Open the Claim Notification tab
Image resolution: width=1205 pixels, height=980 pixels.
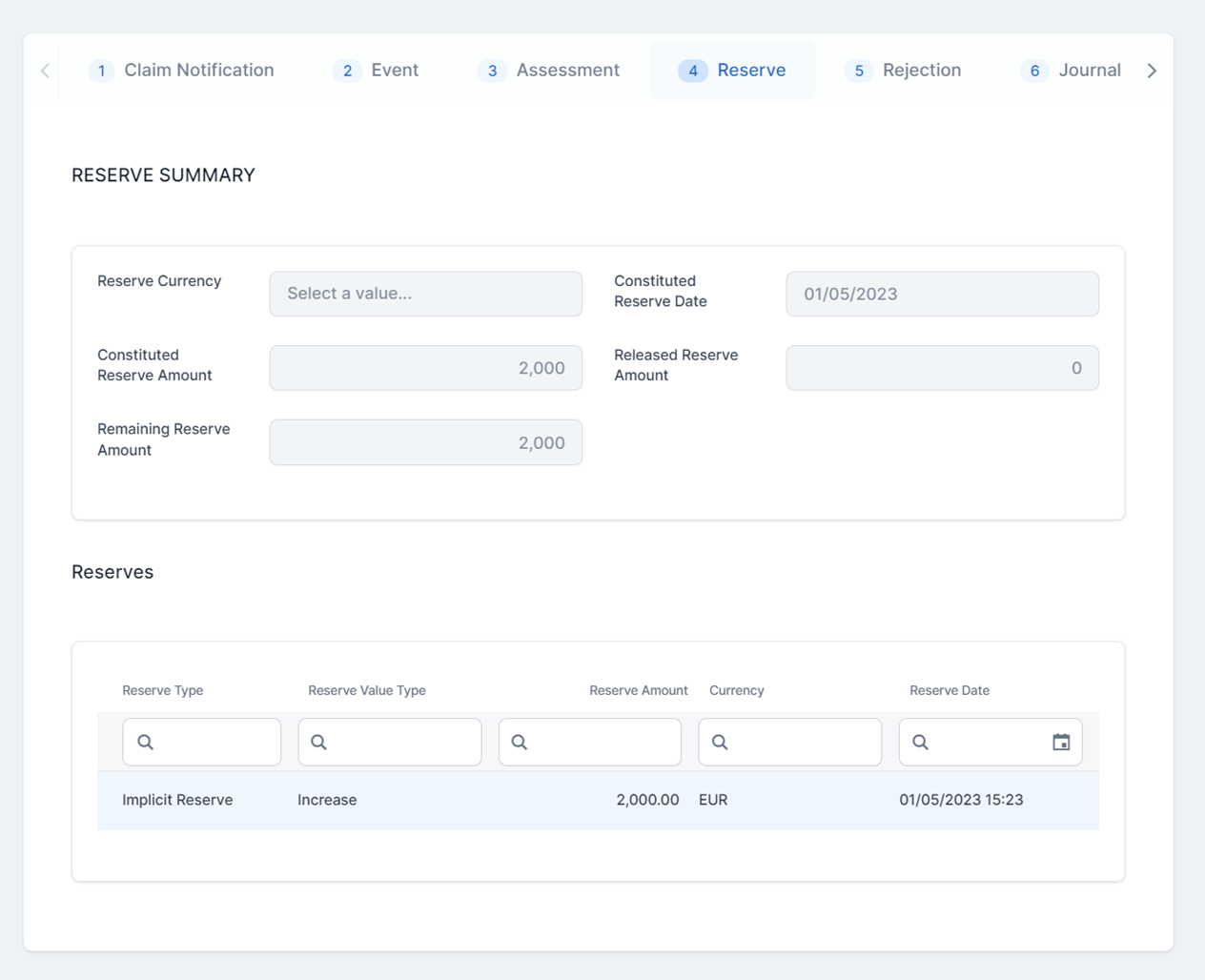[181, 71]
